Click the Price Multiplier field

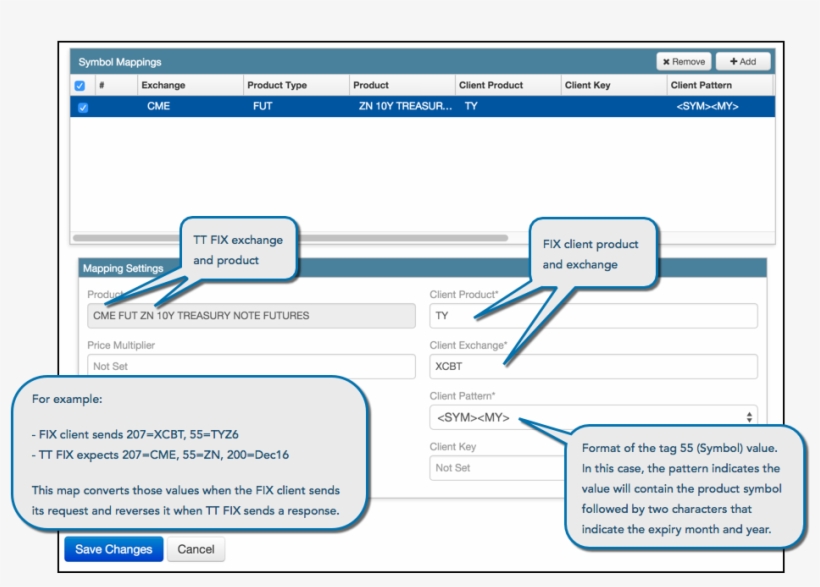(x=250, y=367)
